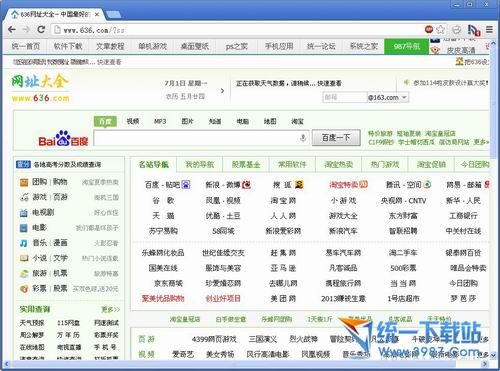Open the 单机游戏 bookmark
Viewport: 500px width, 371px height.
tap(153, 46)
